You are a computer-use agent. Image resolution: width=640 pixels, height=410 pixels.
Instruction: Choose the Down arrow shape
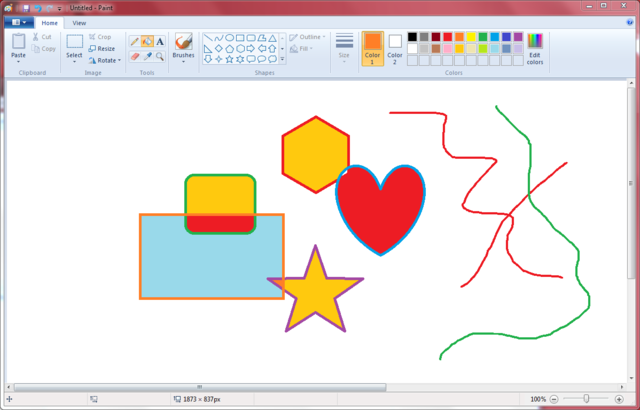click(208, 60)
